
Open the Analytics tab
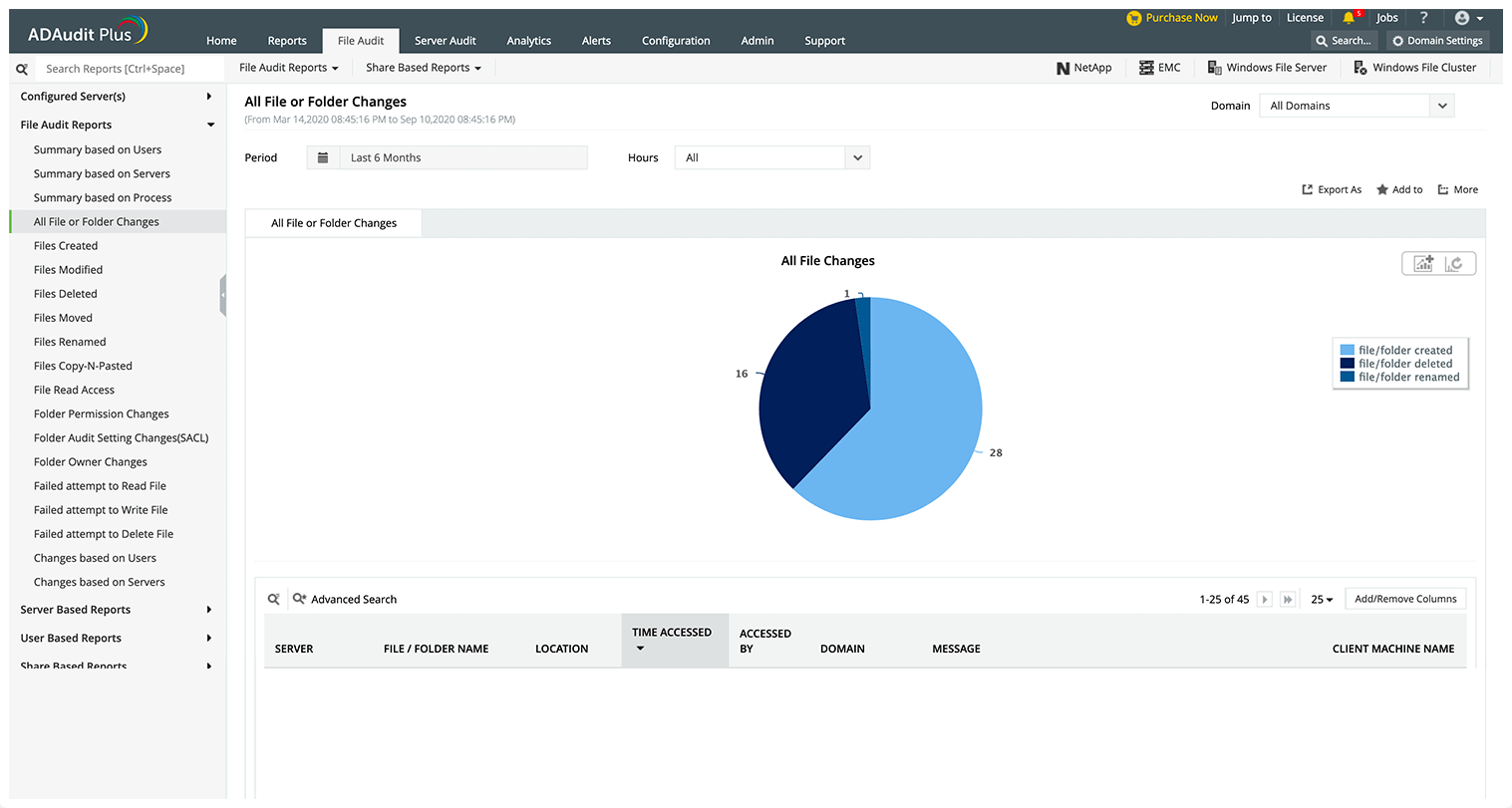tap(528, 41)
